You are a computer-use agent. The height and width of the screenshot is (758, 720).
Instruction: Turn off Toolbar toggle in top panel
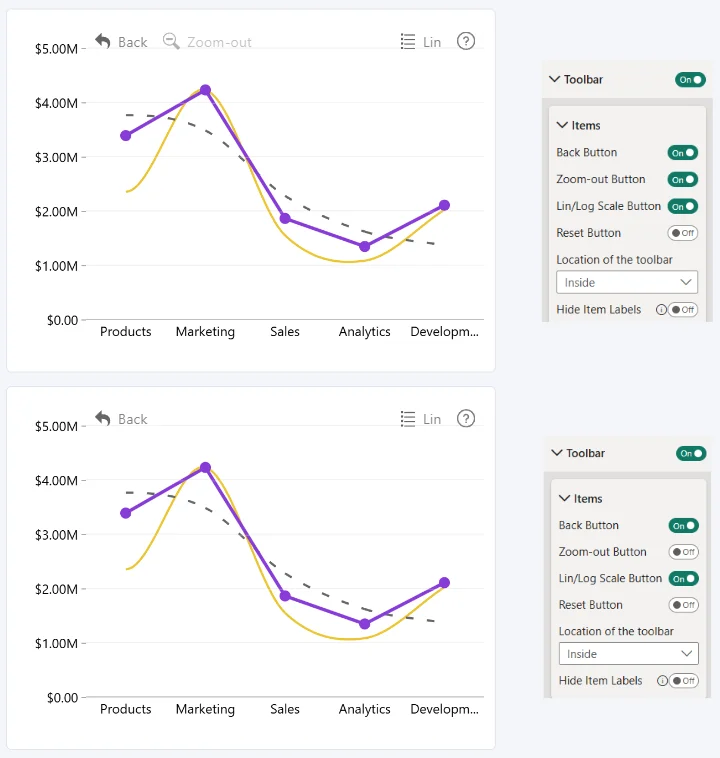tap(690, 80)
